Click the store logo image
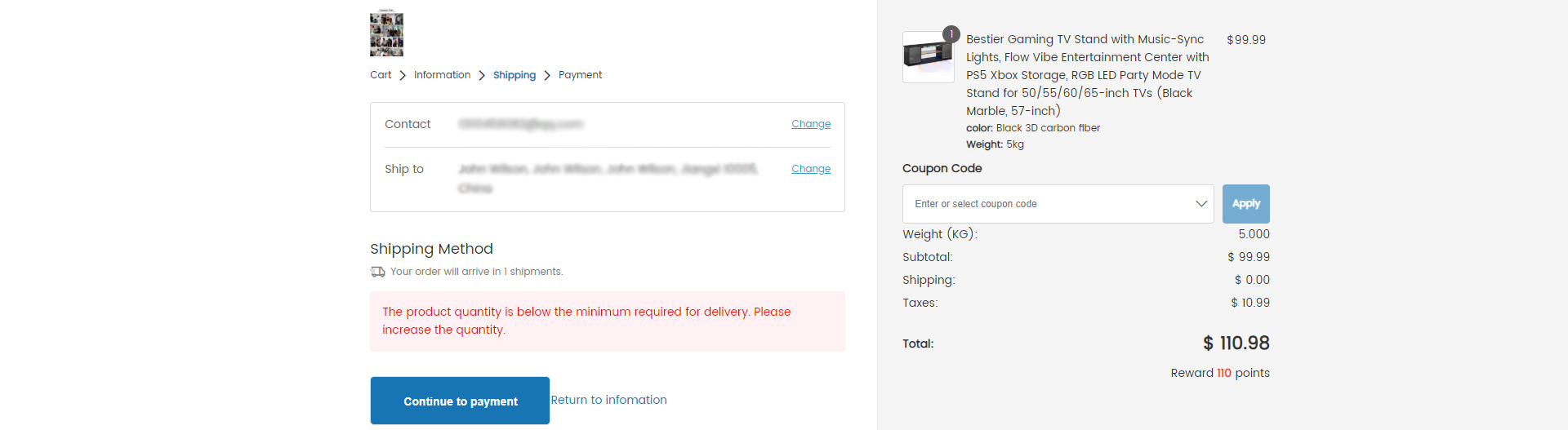Viewport: 1568px width, 430px height. pos(386,33)
